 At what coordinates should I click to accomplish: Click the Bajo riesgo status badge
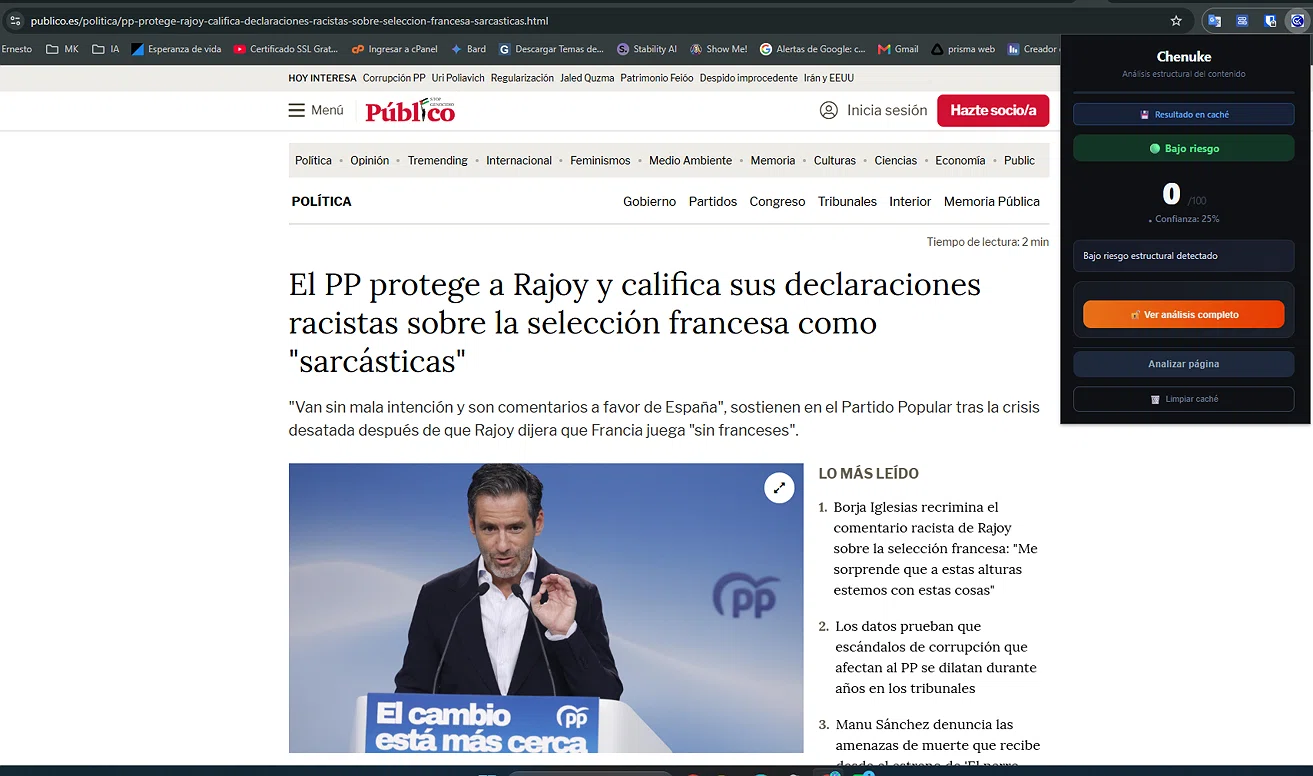point(1184,148)
